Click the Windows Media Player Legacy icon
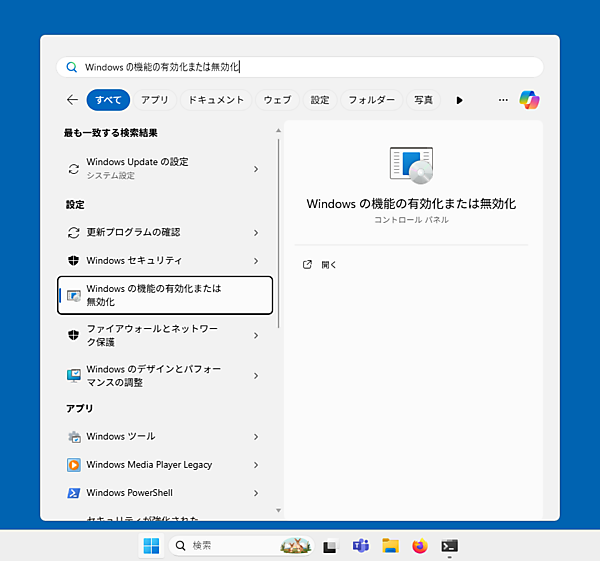This screenshot has height=561, width=600. click(x=74, y=465)
